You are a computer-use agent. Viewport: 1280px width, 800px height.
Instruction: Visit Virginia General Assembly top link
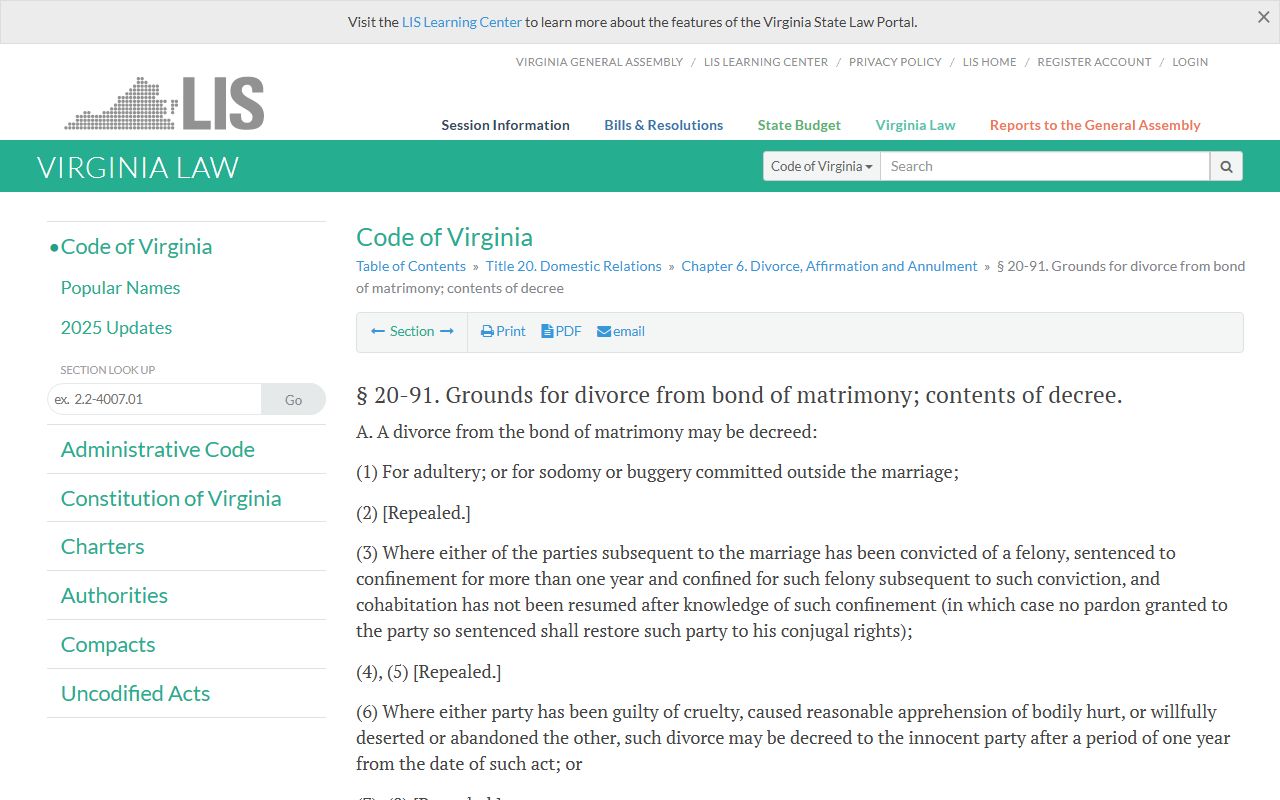pyautogui.click(x=599, y=62)
